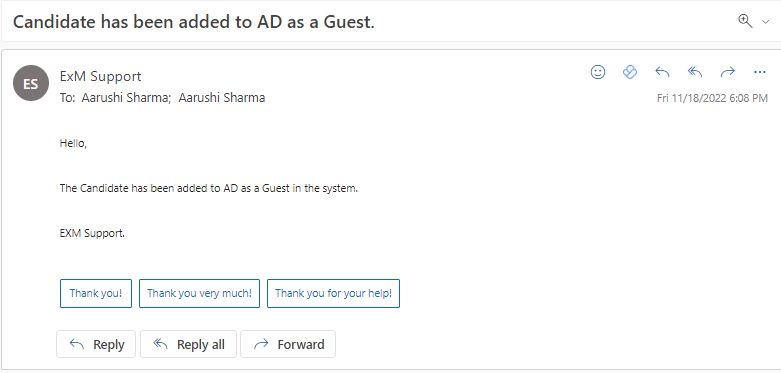781x373 pixels.
Task: Click the bottom Forward button
Action: point(288,344)
